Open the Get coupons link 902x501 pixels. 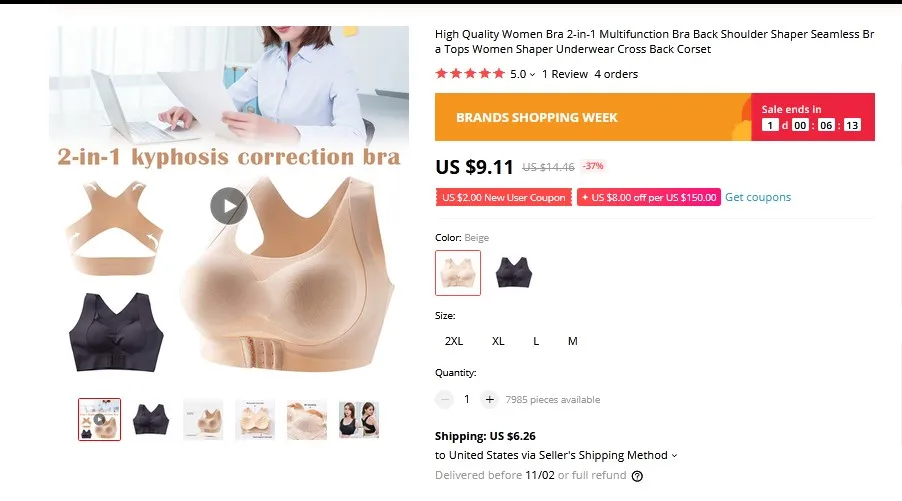pos(758,197)
